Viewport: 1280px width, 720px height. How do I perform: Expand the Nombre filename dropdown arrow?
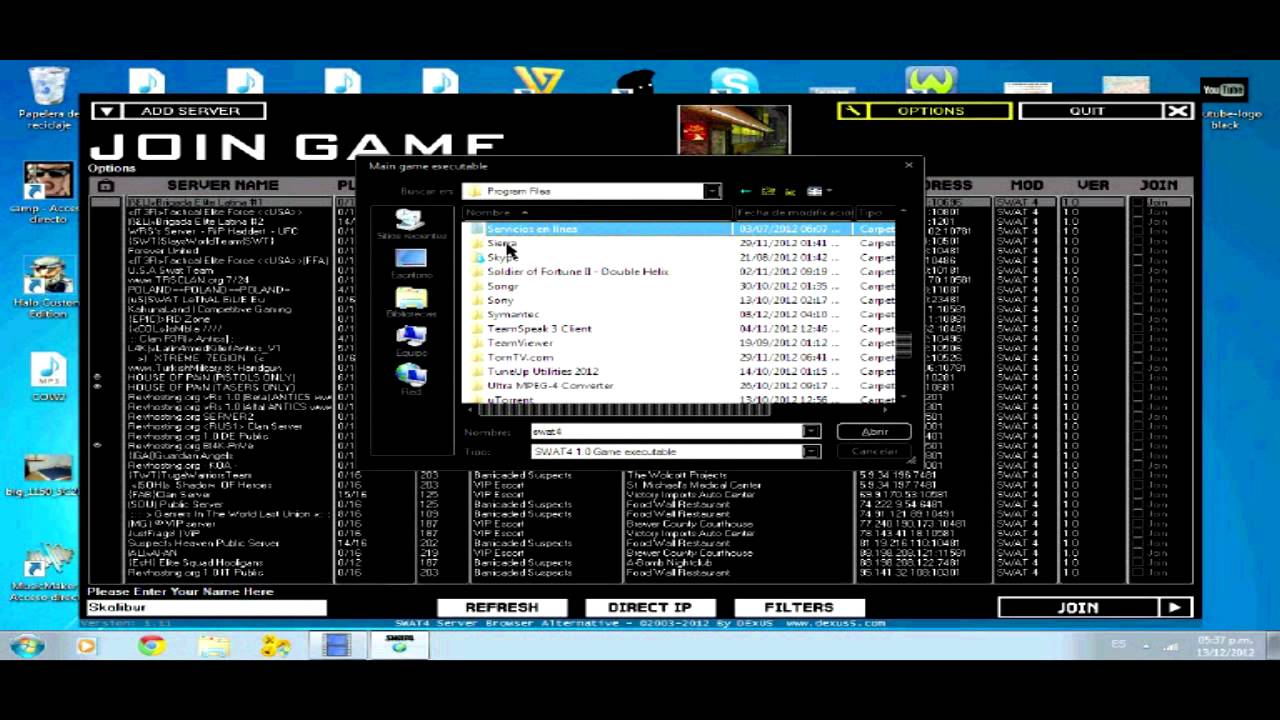click(811, 432)
